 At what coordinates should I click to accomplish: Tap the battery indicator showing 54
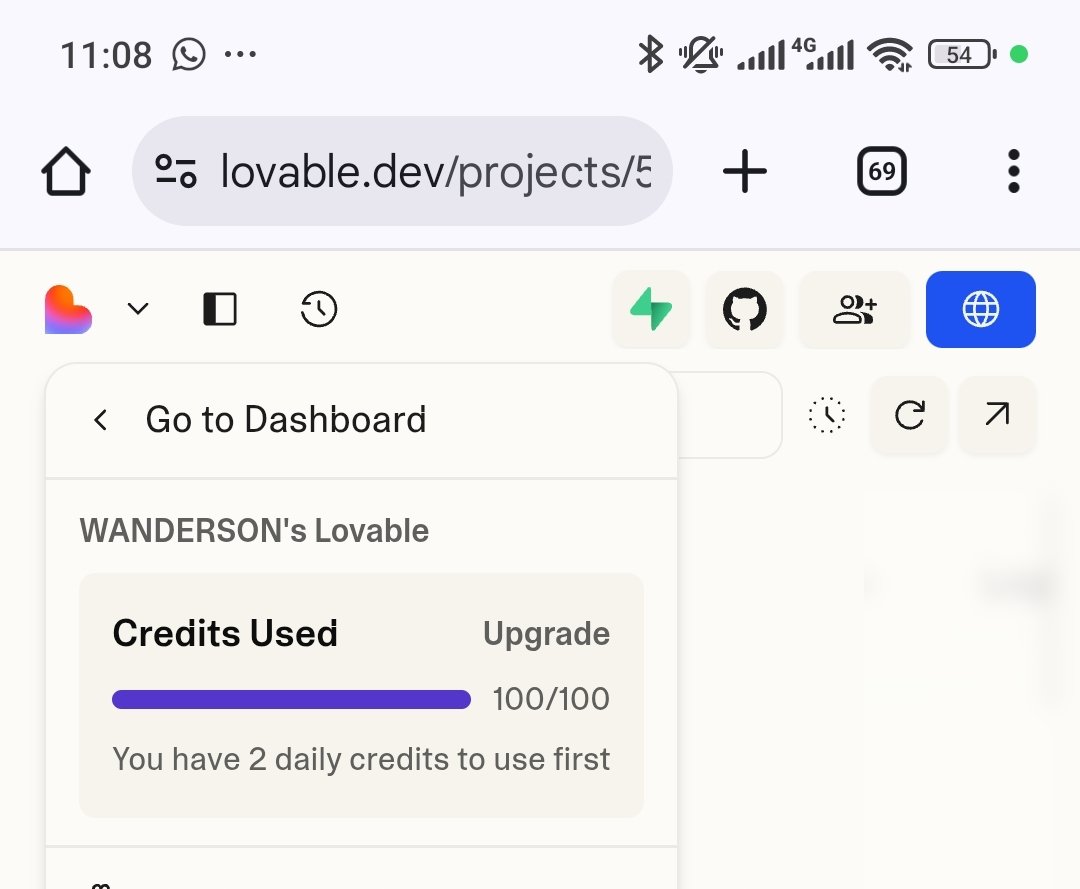962,54
